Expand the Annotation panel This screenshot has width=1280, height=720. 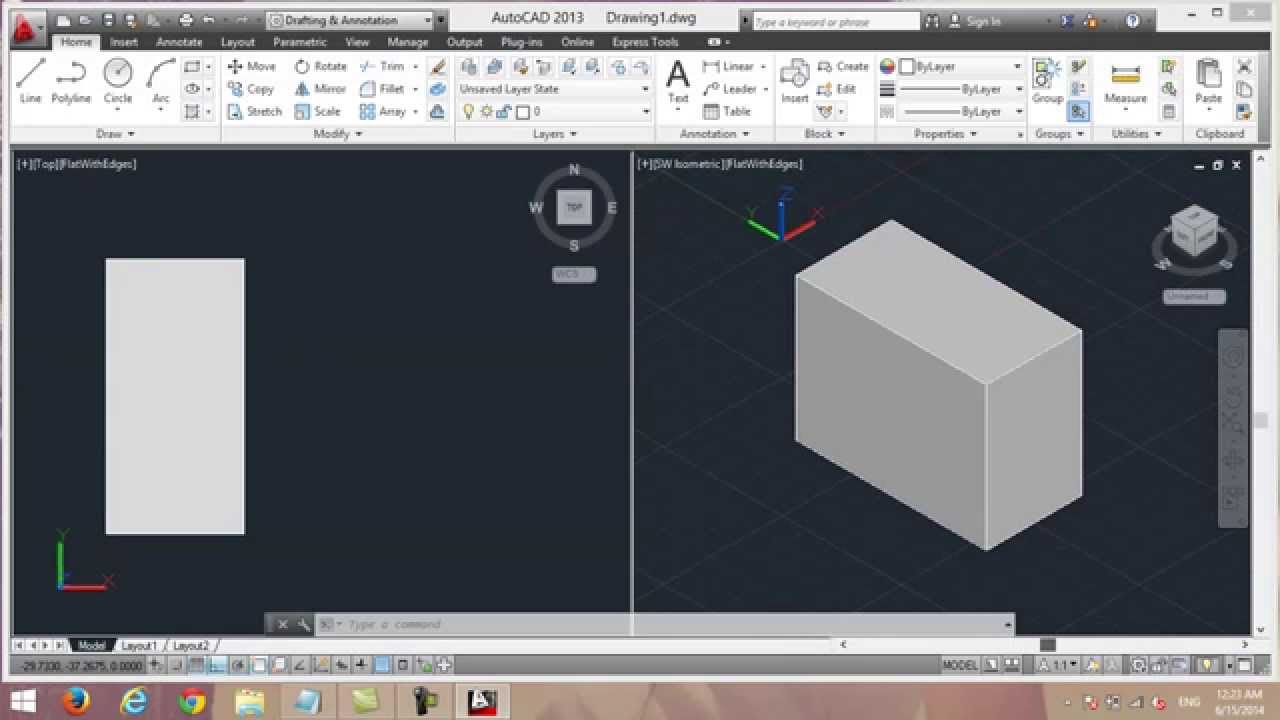714,134
